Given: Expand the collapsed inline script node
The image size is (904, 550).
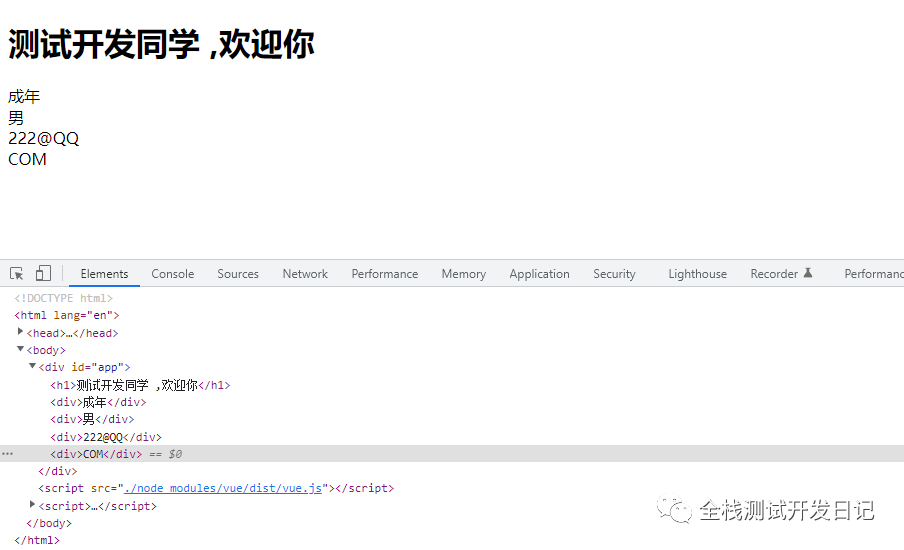Looking at the screenshot, I should [x=33, y=504].
